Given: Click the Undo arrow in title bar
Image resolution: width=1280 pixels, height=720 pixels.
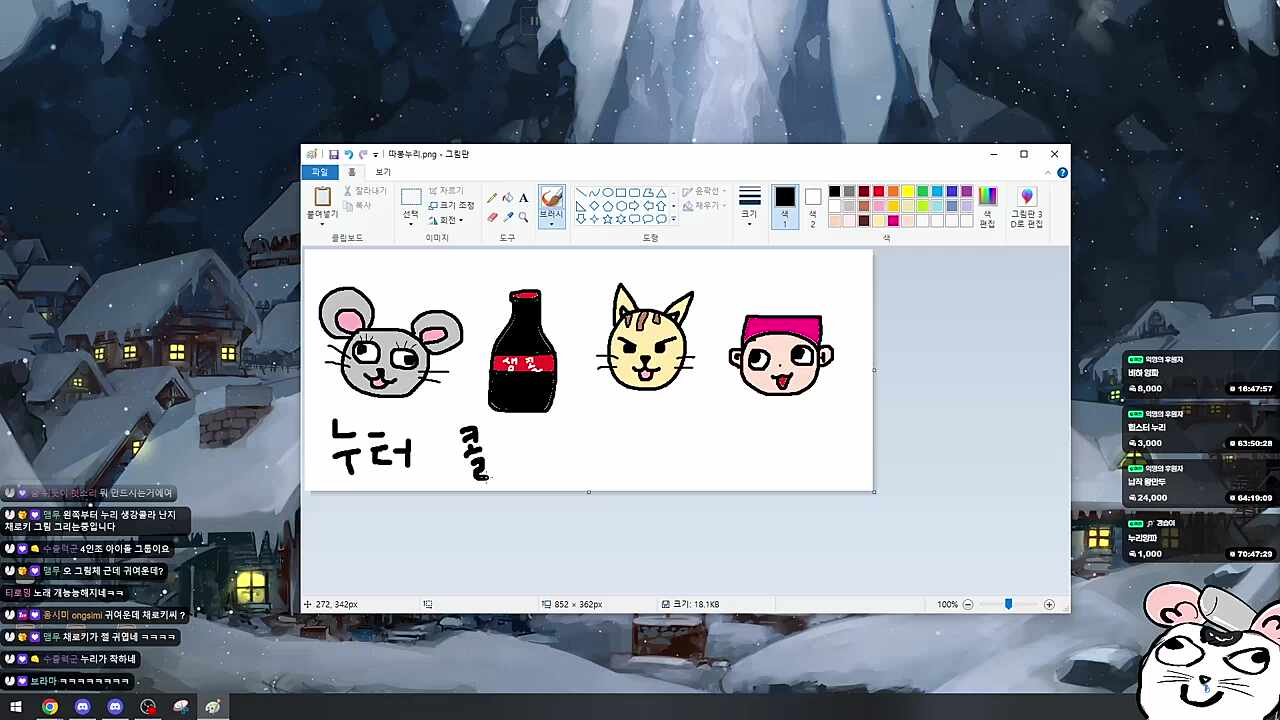Looking at the screenshot, I should pyautogui.click(x=348, y=154).
